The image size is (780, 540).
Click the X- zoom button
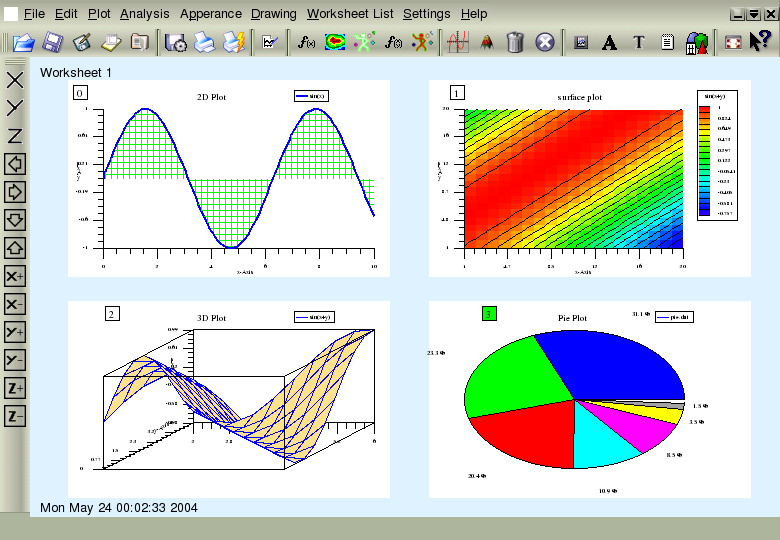click(x=15, y=304)
